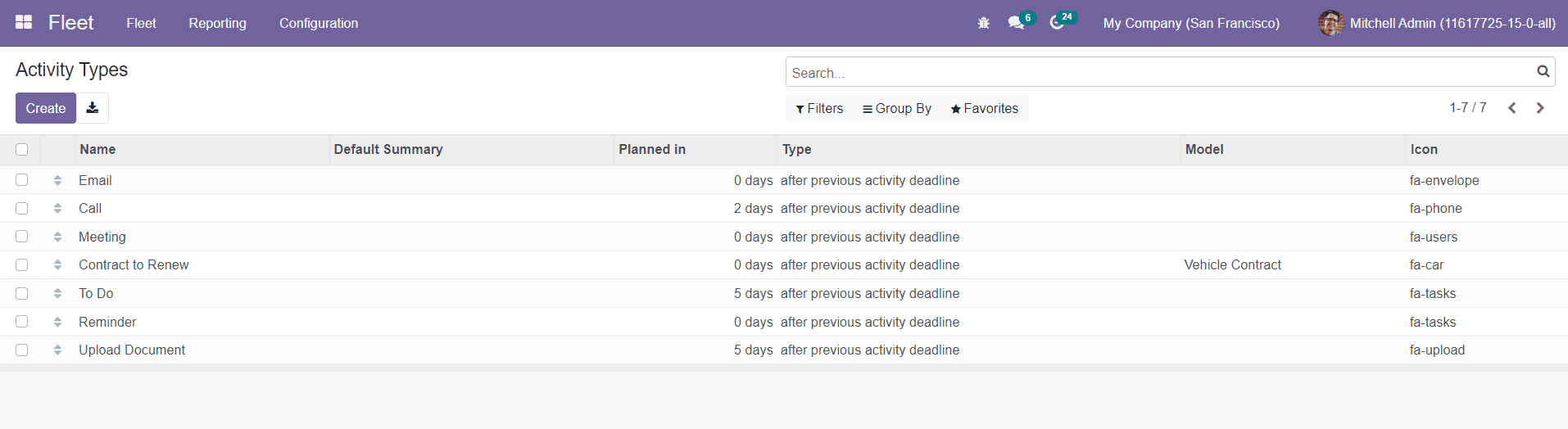Open the conversations messages icon
Image resolution: width=1568 pixels, height=429 pixels.
pos(1017,23)
